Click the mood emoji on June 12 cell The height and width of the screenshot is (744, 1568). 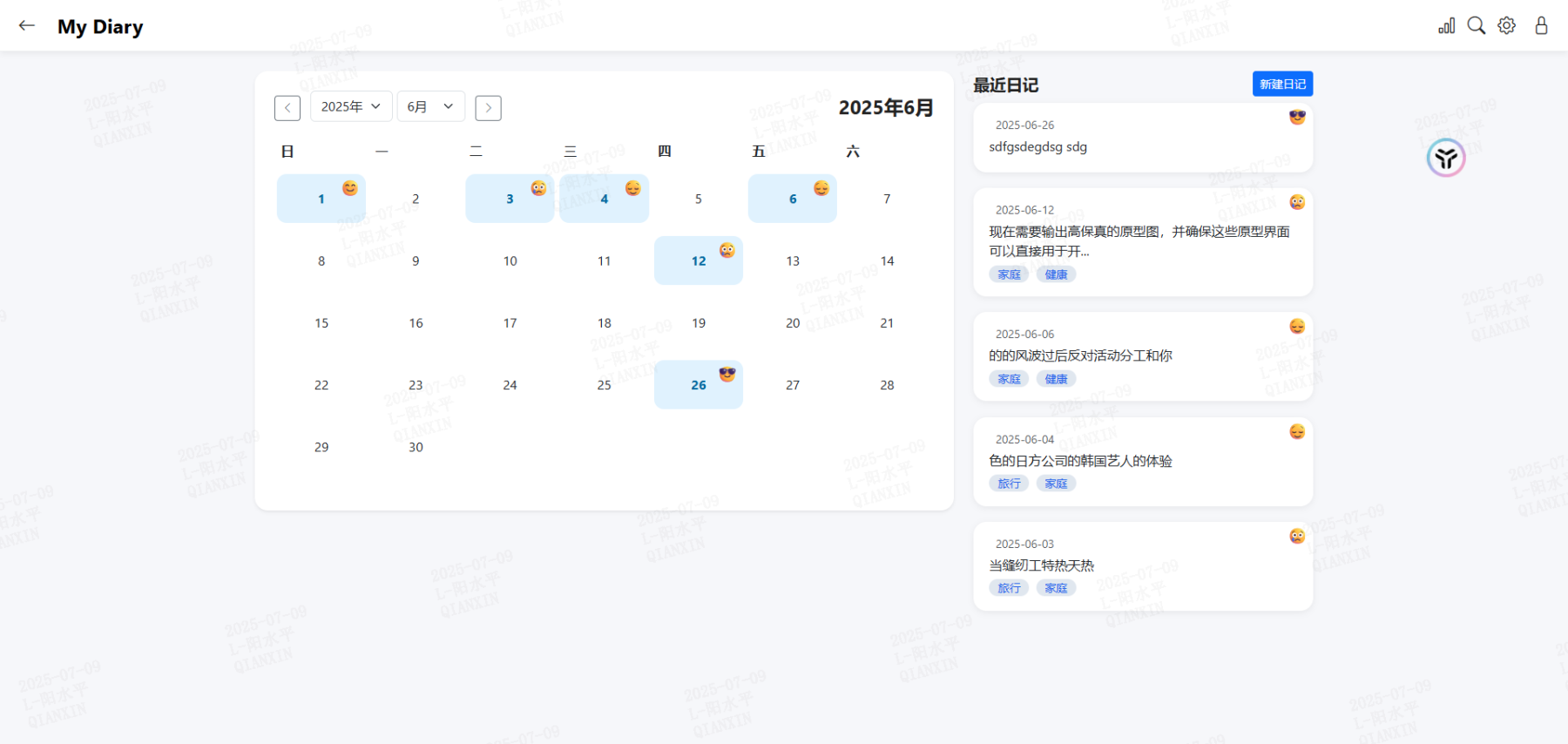[x=727, y=251]
